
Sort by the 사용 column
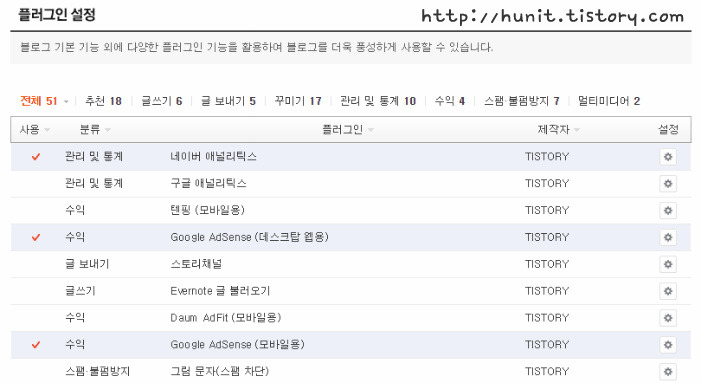pyautogui.click(x=34, y=130)
